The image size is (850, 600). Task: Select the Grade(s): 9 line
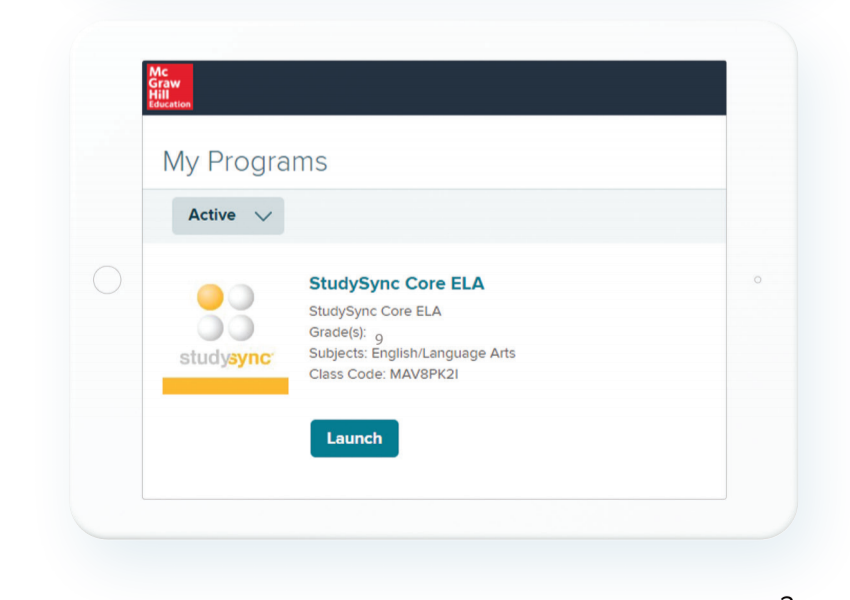click(346, 334)
